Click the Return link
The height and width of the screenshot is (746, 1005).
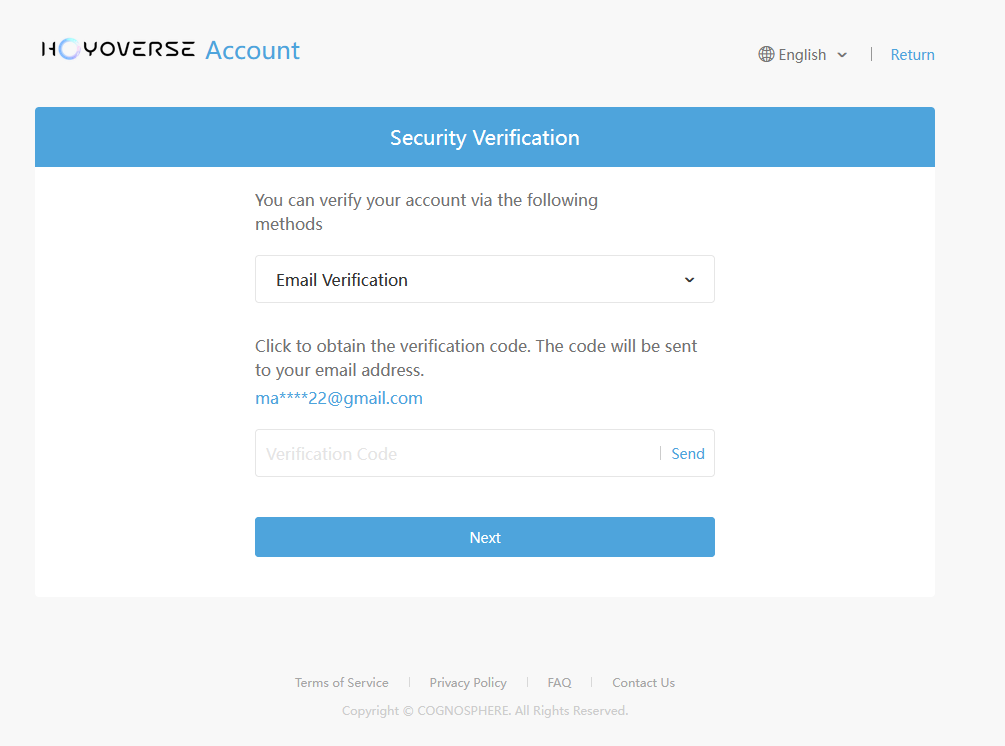pos(912,55)
